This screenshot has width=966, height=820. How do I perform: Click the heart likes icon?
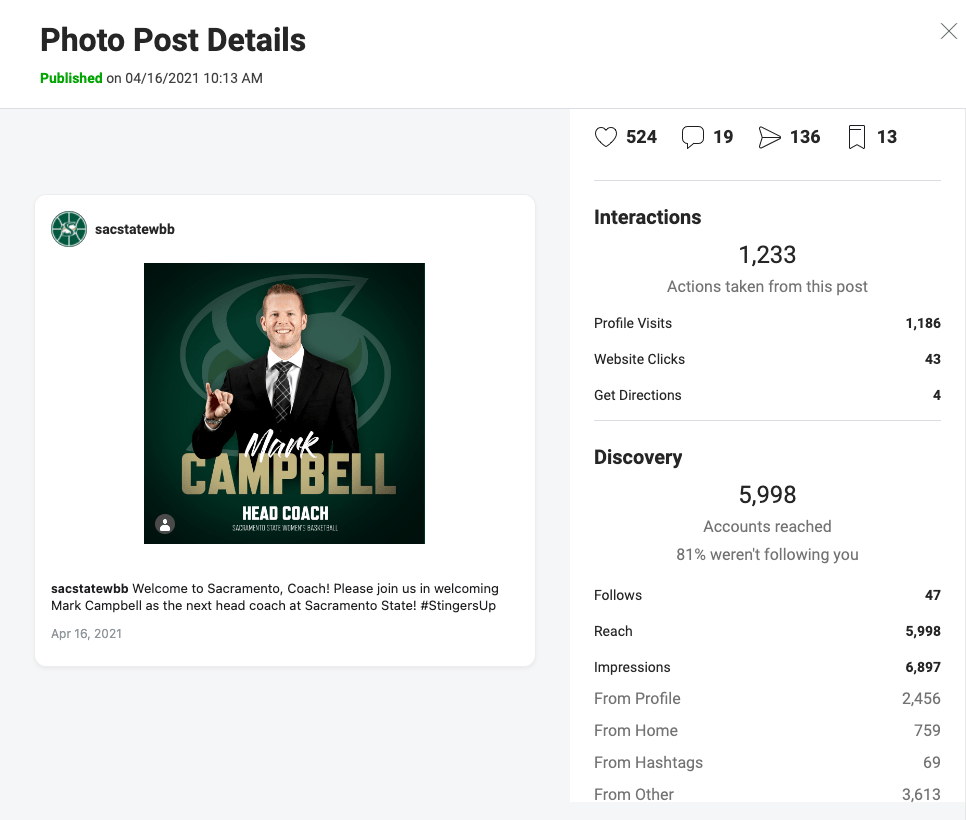point(606,137)
